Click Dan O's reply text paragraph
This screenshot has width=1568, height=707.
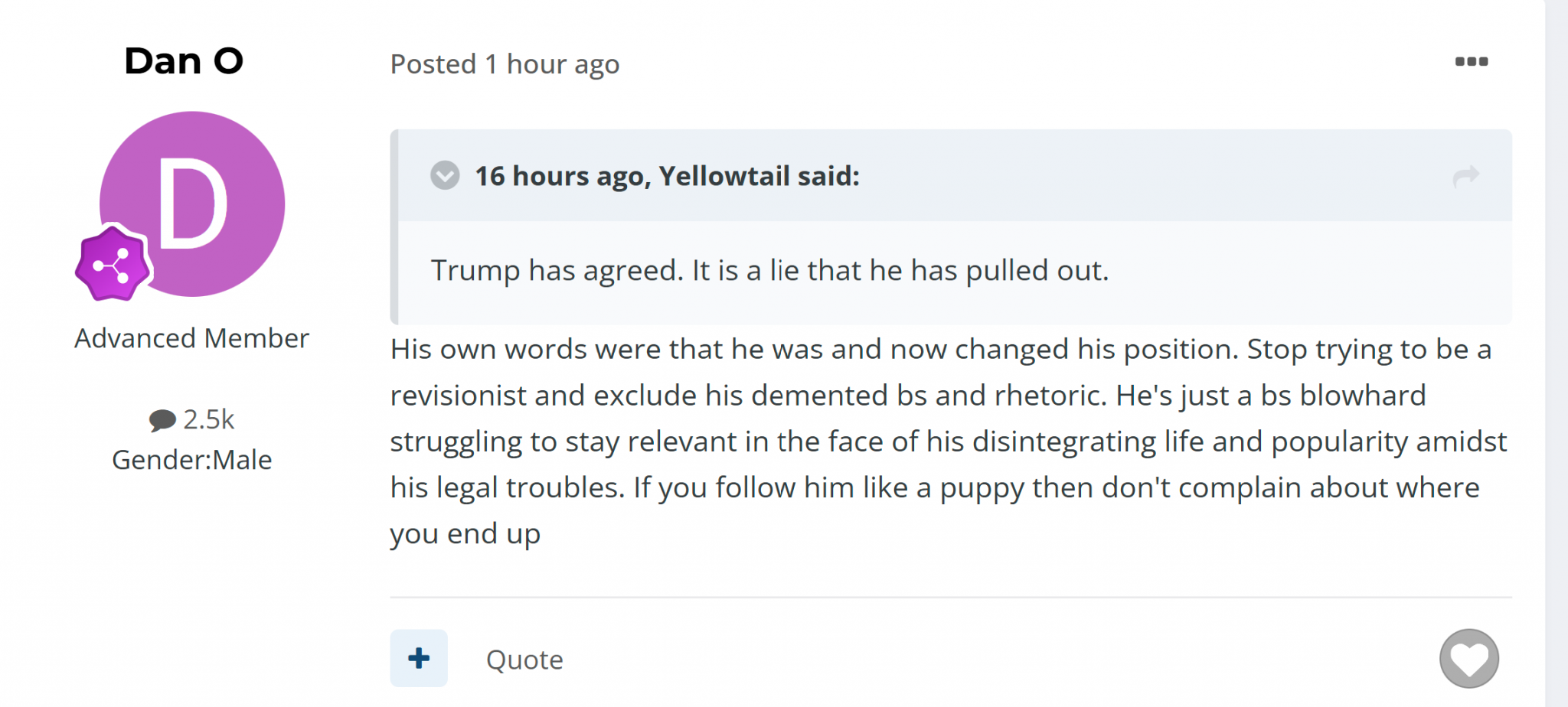click(x=949, y=441)
